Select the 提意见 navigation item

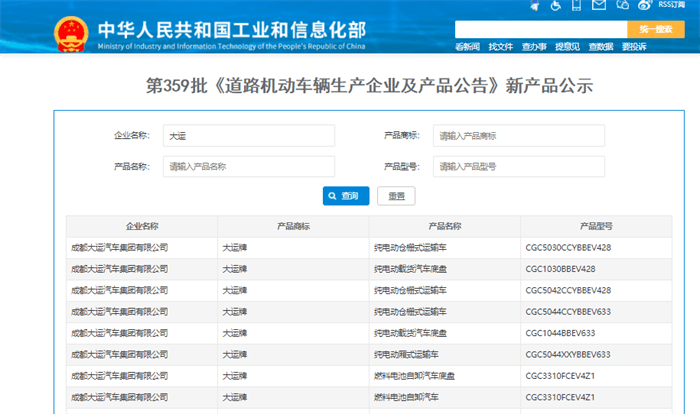pyautogui.click(x=567, y=47)
